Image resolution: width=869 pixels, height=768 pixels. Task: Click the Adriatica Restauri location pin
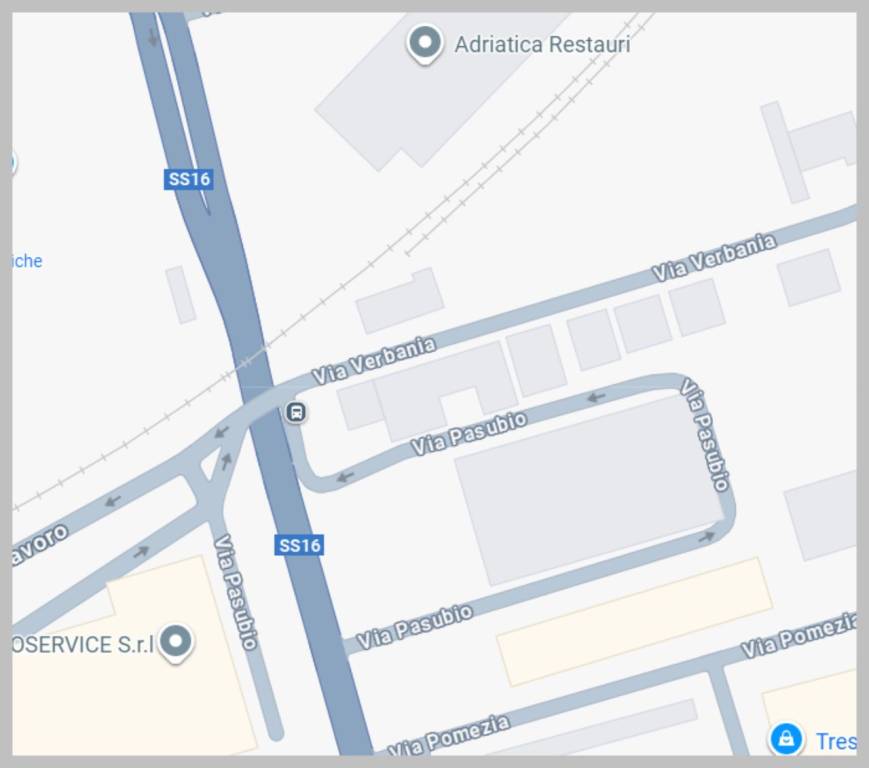pyautogui.click(x=425, y=44)
